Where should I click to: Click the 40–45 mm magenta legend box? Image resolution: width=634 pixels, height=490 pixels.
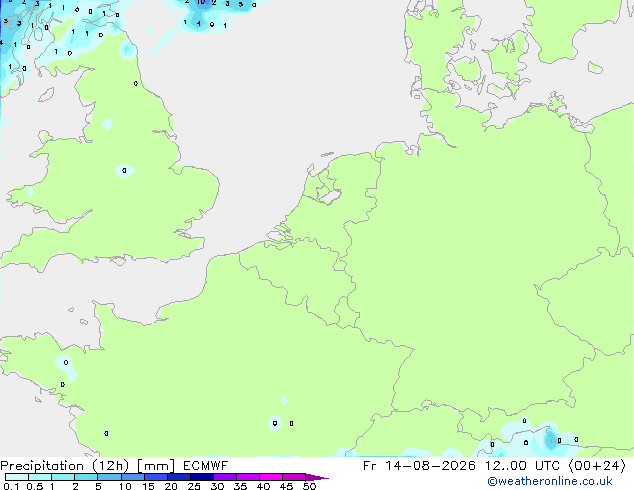[271, 477]
